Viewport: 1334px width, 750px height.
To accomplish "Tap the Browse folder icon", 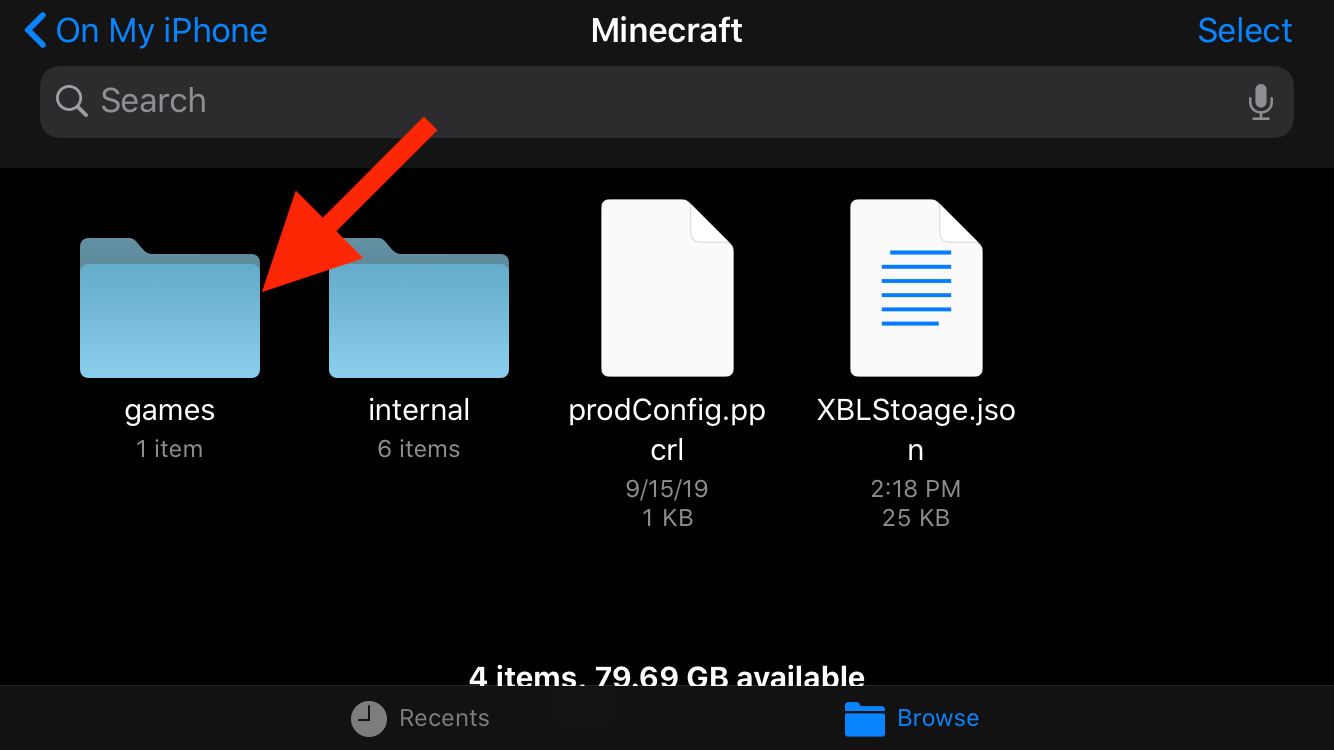I will tap(865, 718).
